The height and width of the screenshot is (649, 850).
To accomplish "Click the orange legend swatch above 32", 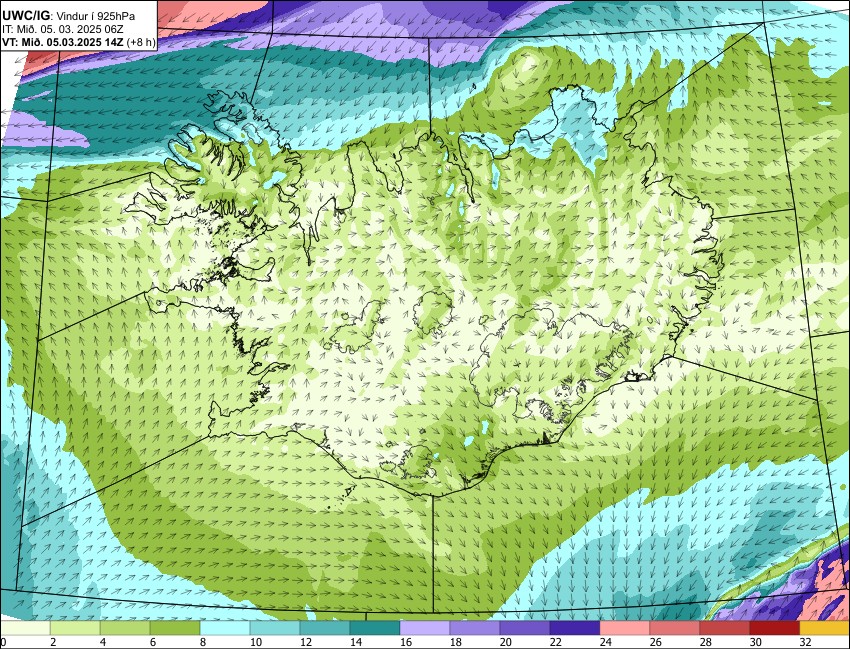I will [x=825, y=628].
